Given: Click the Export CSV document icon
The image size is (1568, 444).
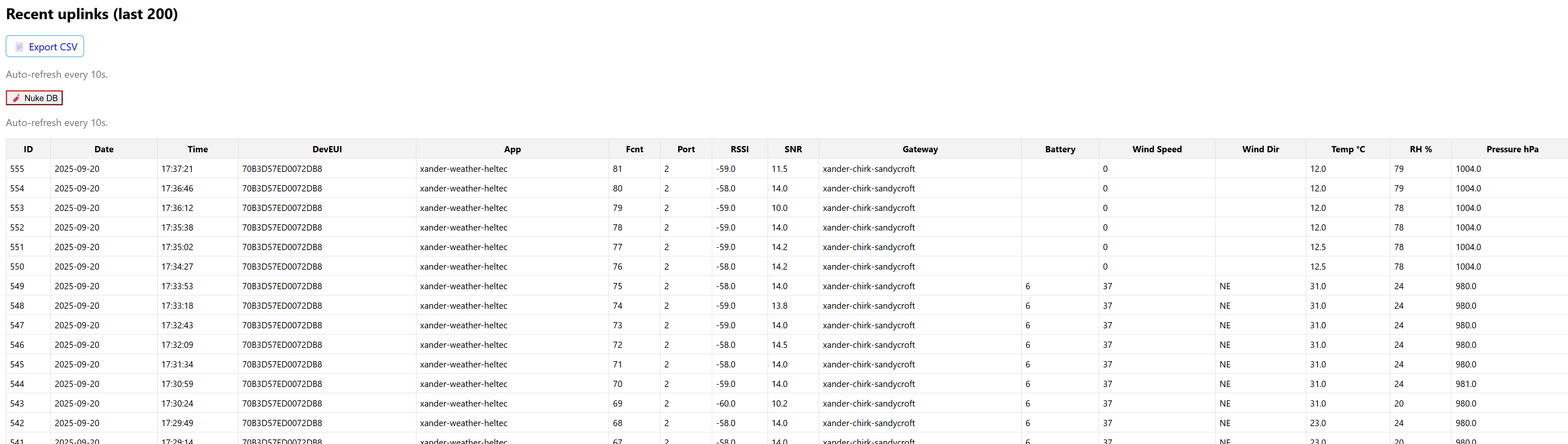Looking at the screenshot, I should coord(19,47).
